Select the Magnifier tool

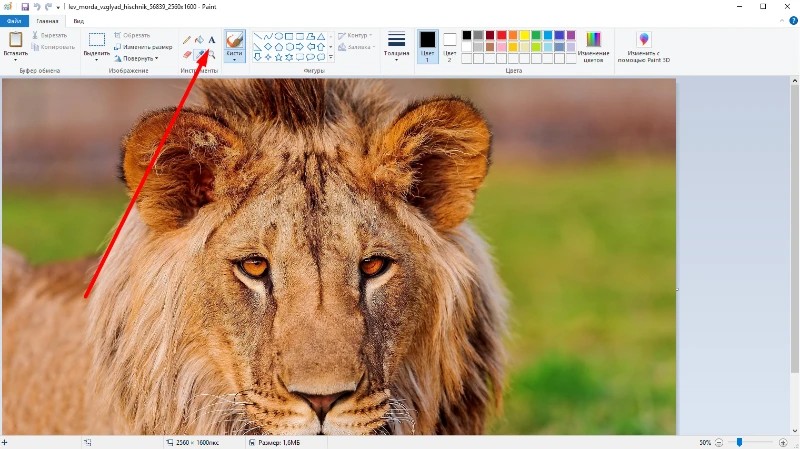pyautogui.click(x=212, y=55)
